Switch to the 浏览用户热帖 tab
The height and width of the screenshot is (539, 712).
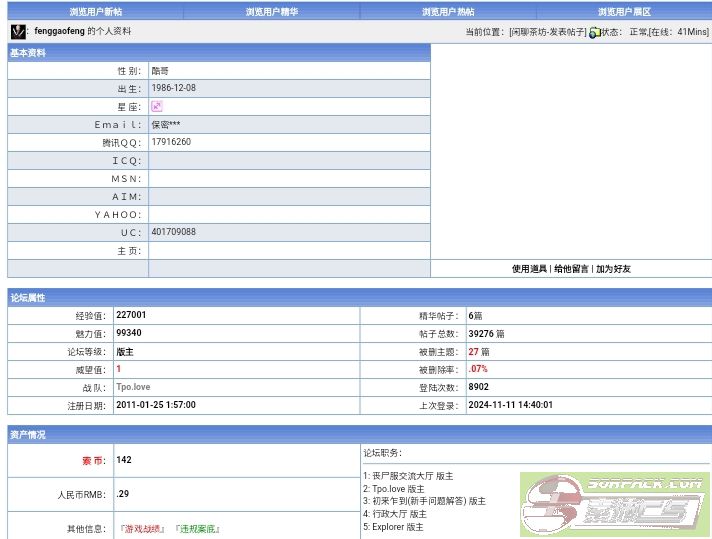click(448, 12)
